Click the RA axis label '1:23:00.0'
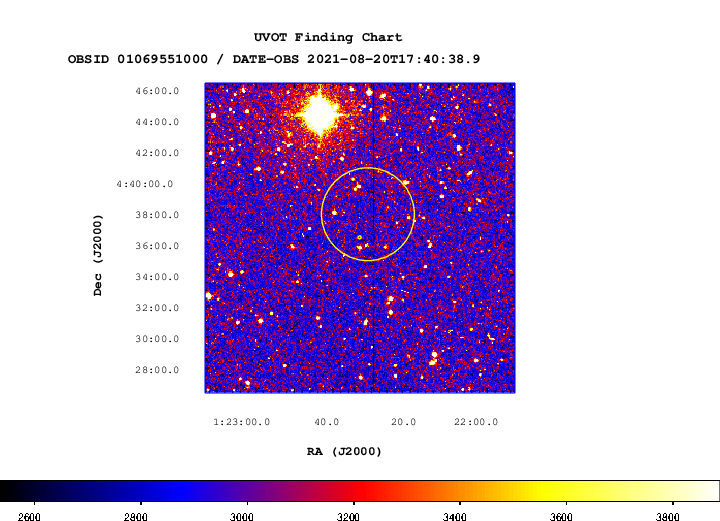720x521 pixels. point(242,422)
